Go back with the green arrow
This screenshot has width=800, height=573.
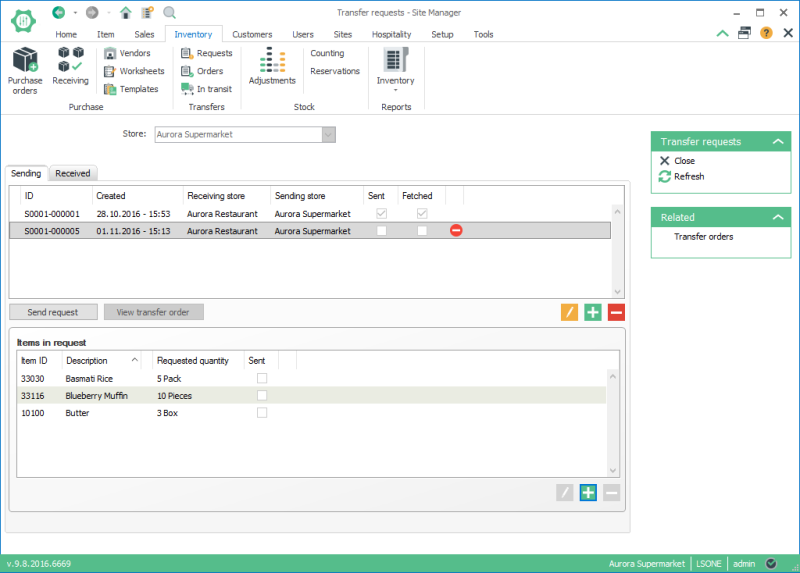59,12
